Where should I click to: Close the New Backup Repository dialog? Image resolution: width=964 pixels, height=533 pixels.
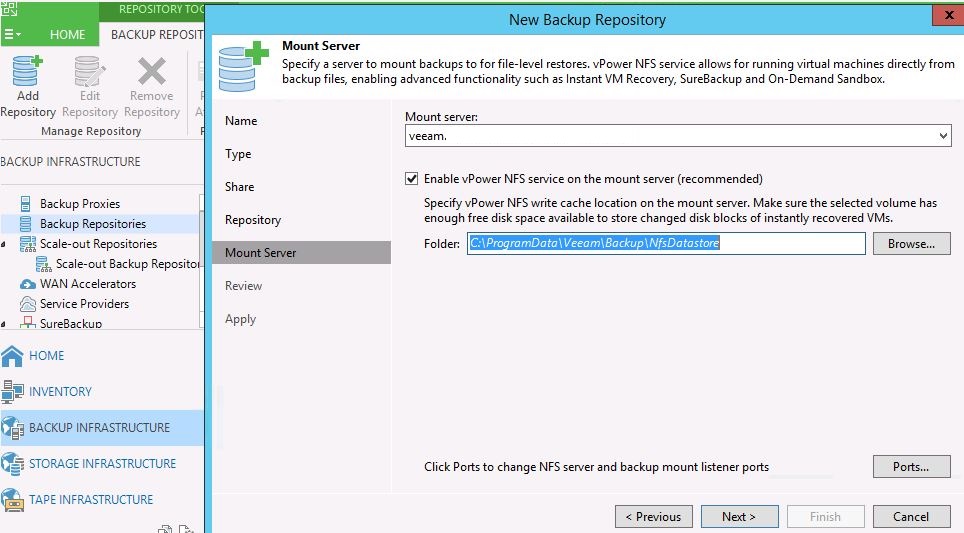949,15
